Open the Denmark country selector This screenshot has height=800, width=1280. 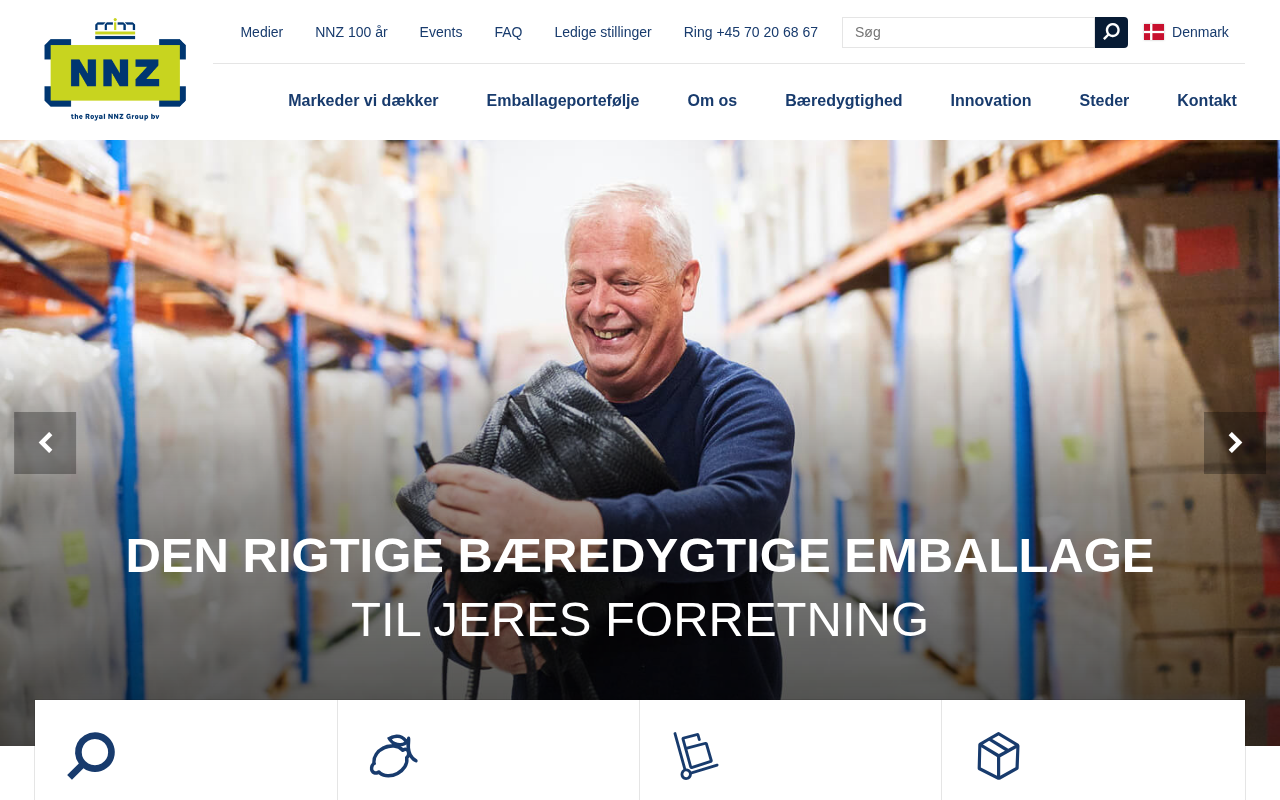(1186, 32)
